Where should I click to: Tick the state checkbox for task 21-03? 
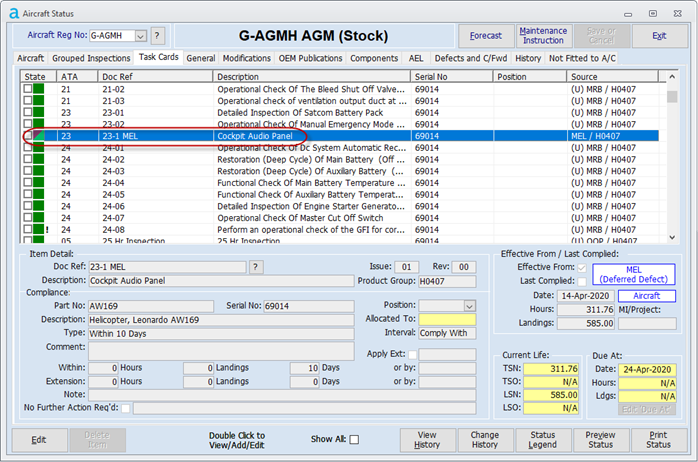28,101
